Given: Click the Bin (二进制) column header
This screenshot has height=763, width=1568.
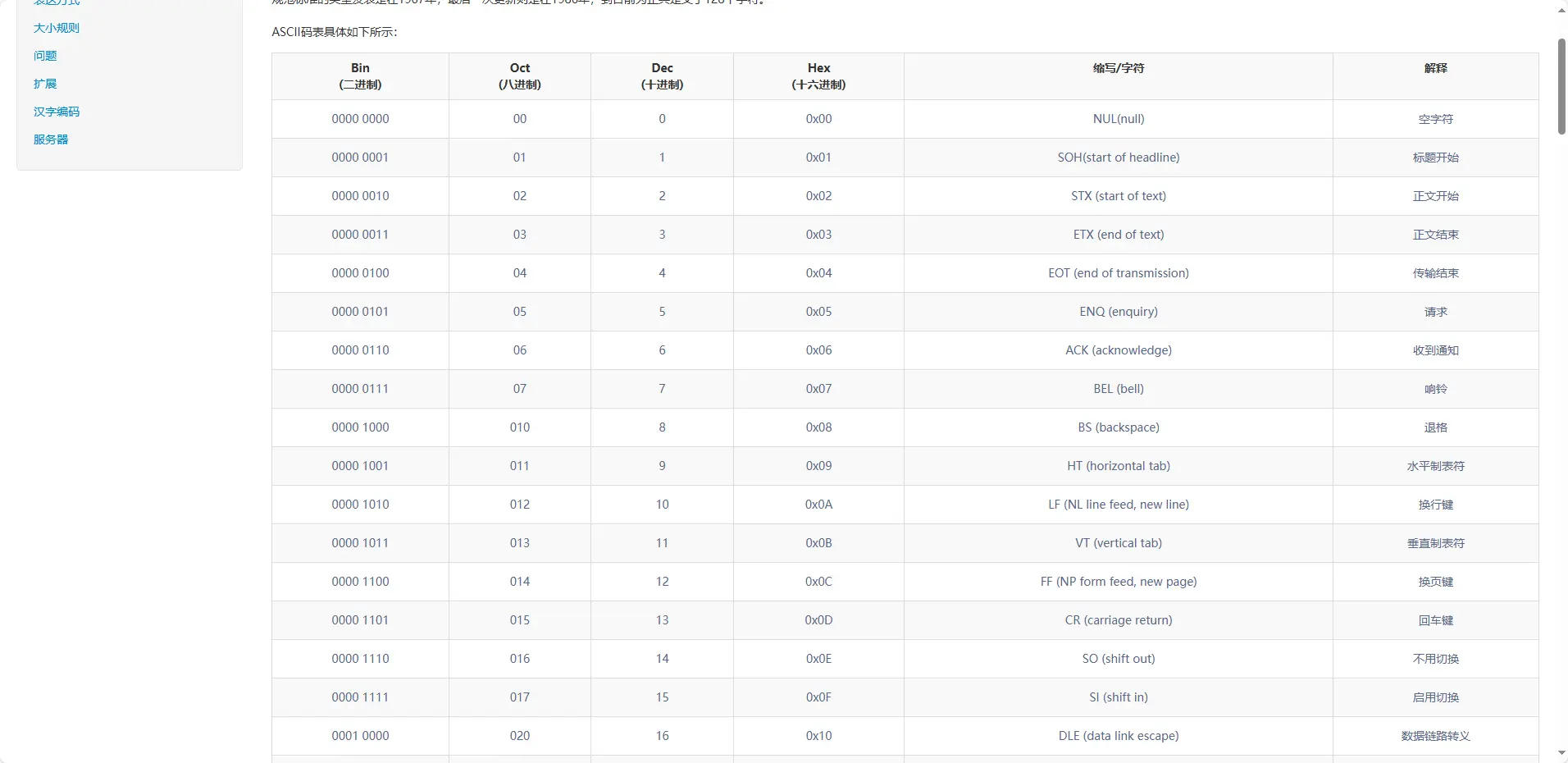Looking at the screenshot, I should [x=360, y=76].
